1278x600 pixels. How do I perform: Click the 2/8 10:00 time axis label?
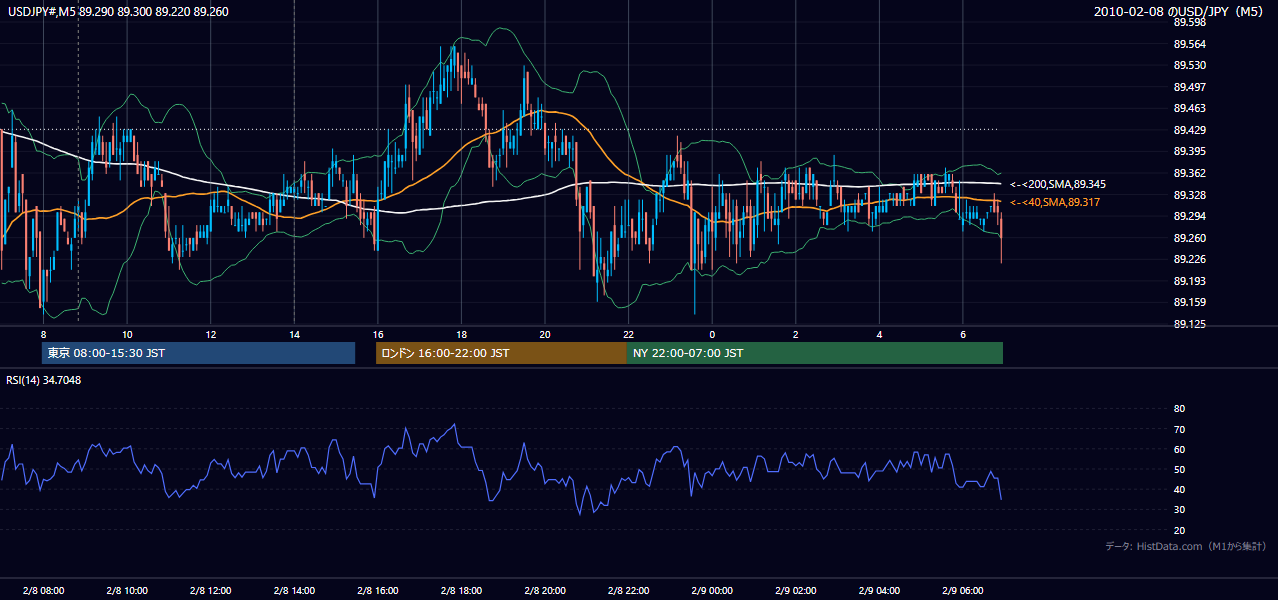click(x=127, y=590)
